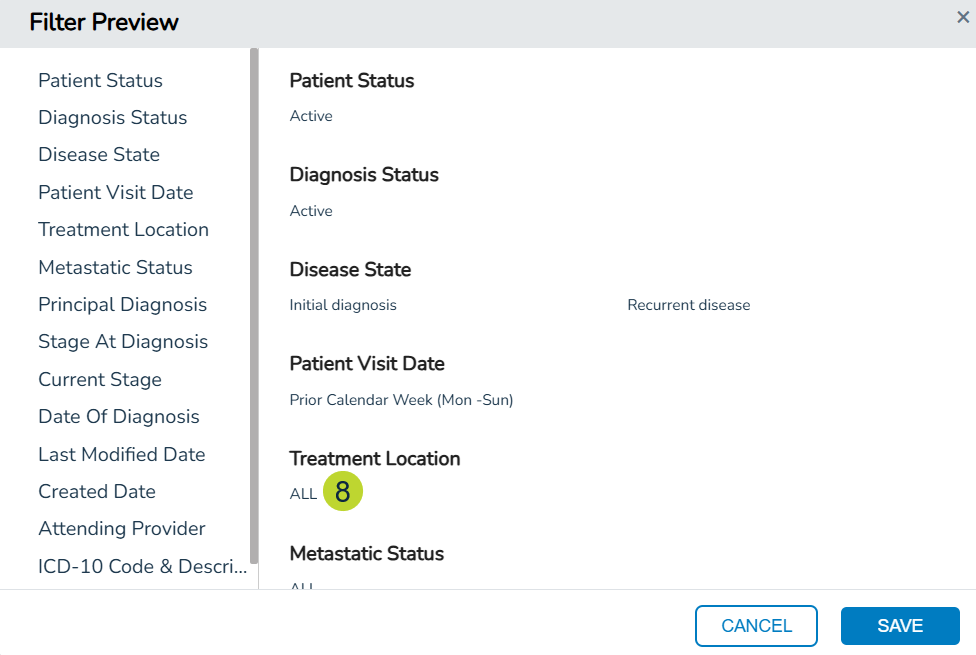The image size is (976, 655).
Task: Go to Created Date filter
Action: (97, 491)
